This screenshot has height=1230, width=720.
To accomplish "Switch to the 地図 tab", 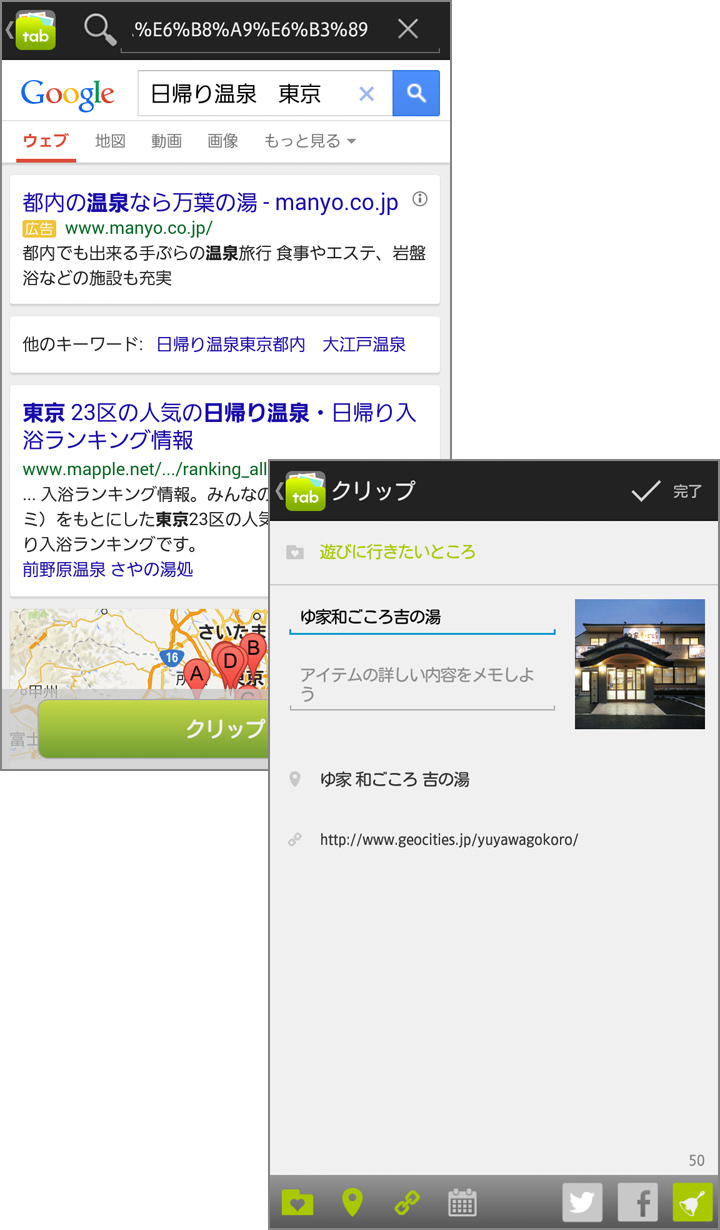I will coord(110,141).
